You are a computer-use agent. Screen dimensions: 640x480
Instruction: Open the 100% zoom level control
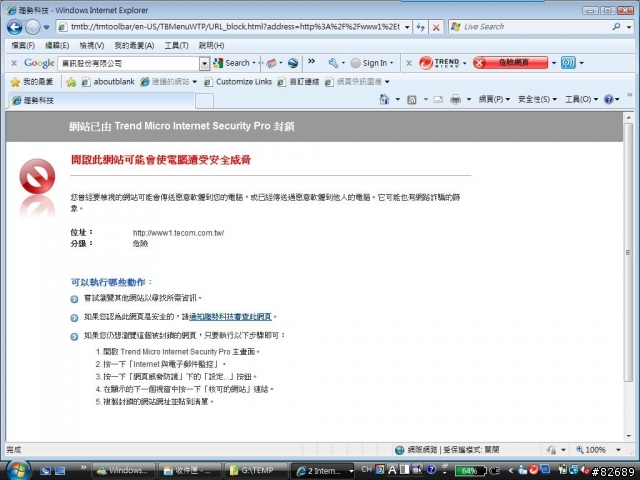tap(599, 450)
